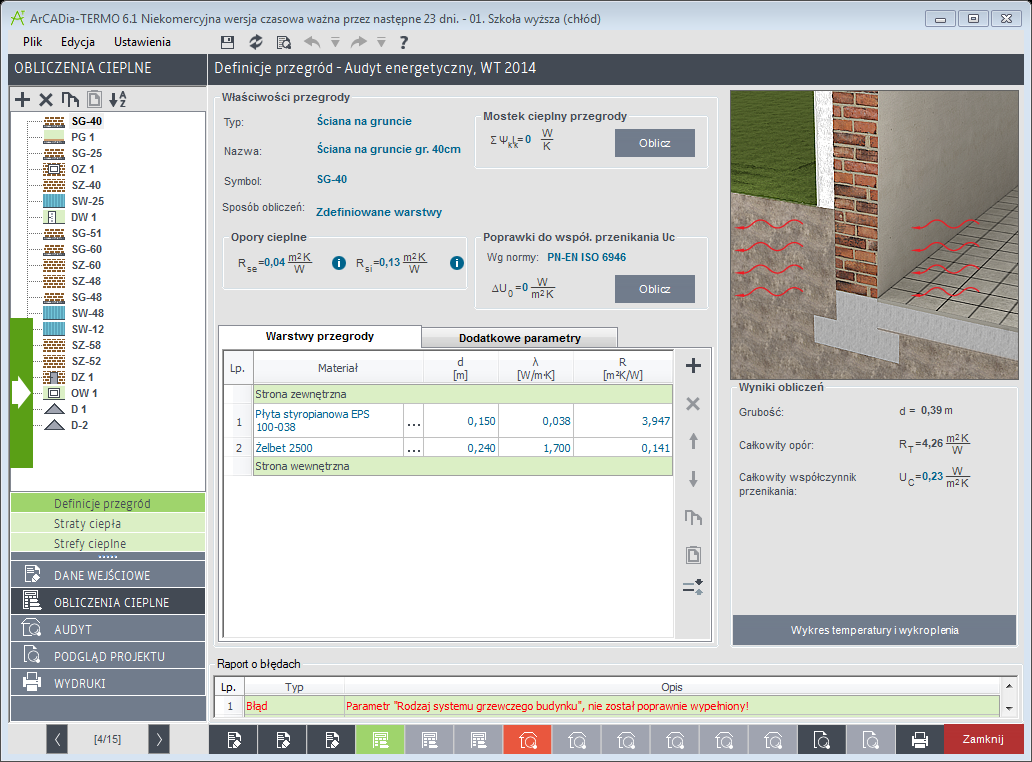Image resolution: width=1032 pixels, height=762 pixels.
Task: Click Oblicz button for thermal bridge
Action: [x=654, y=143]
